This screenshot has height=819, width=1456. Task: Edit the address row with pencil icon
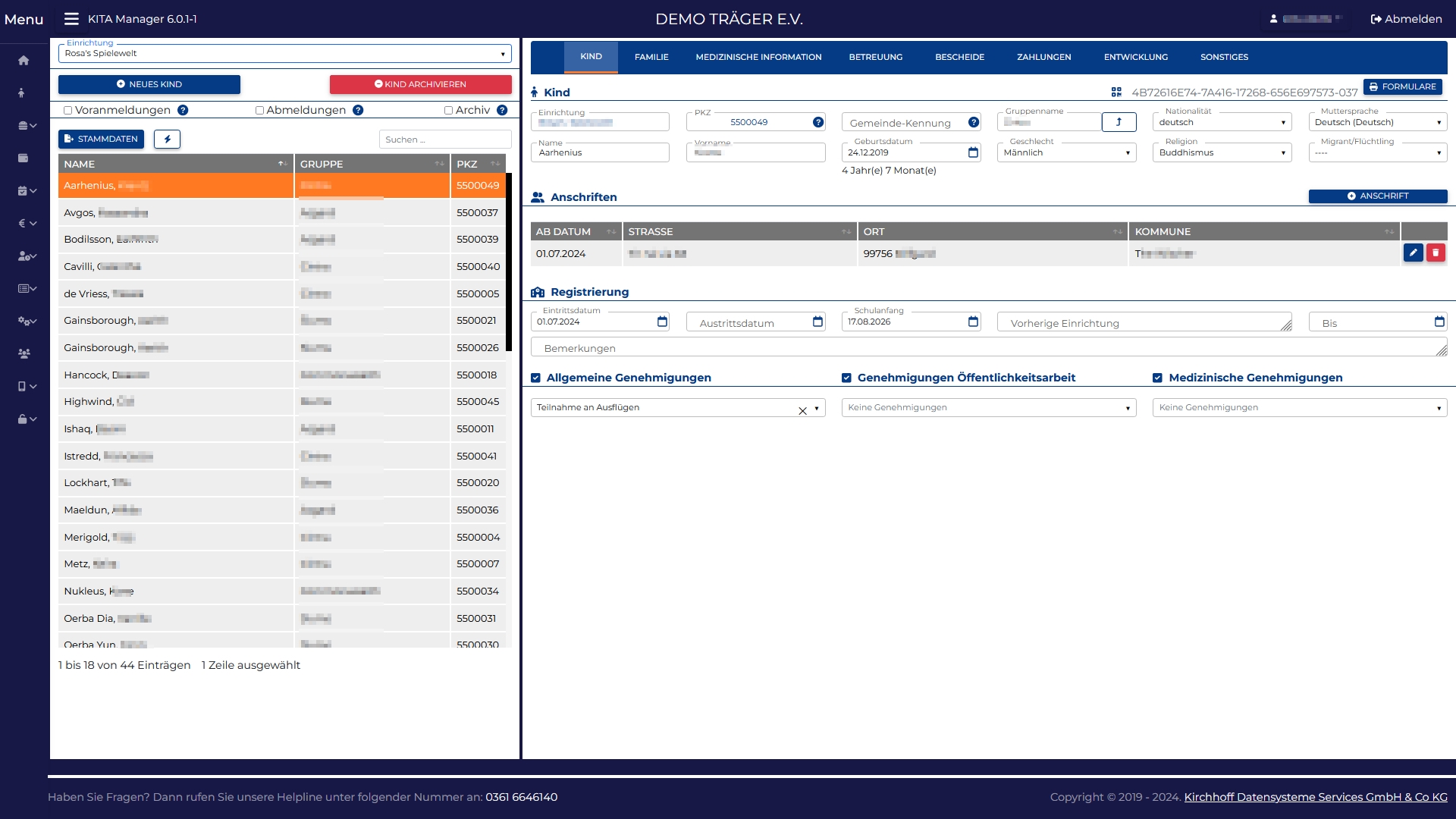pos(1413,253)
